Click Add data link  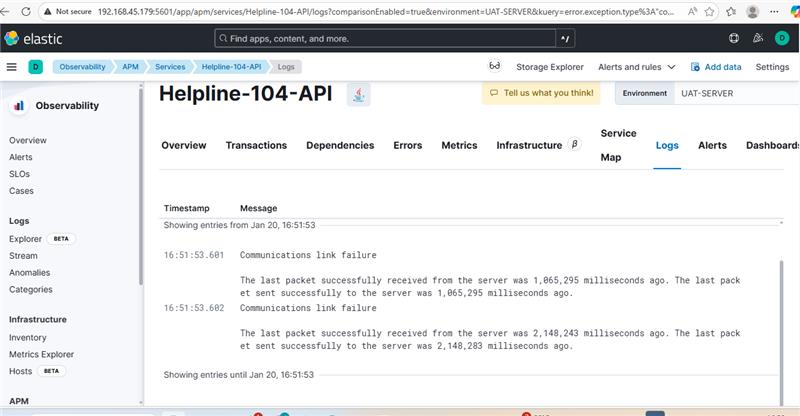coord(714,67)
